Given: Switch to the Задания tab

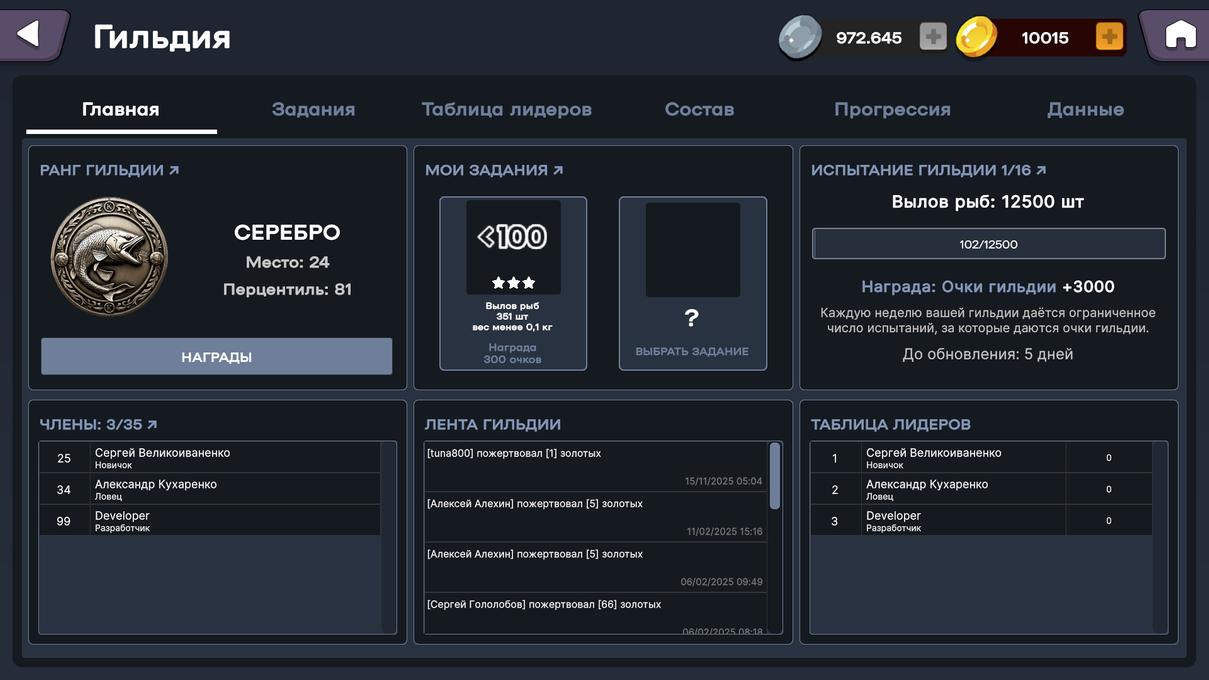Looking at the screenshot, I should (x=313, y=110).
